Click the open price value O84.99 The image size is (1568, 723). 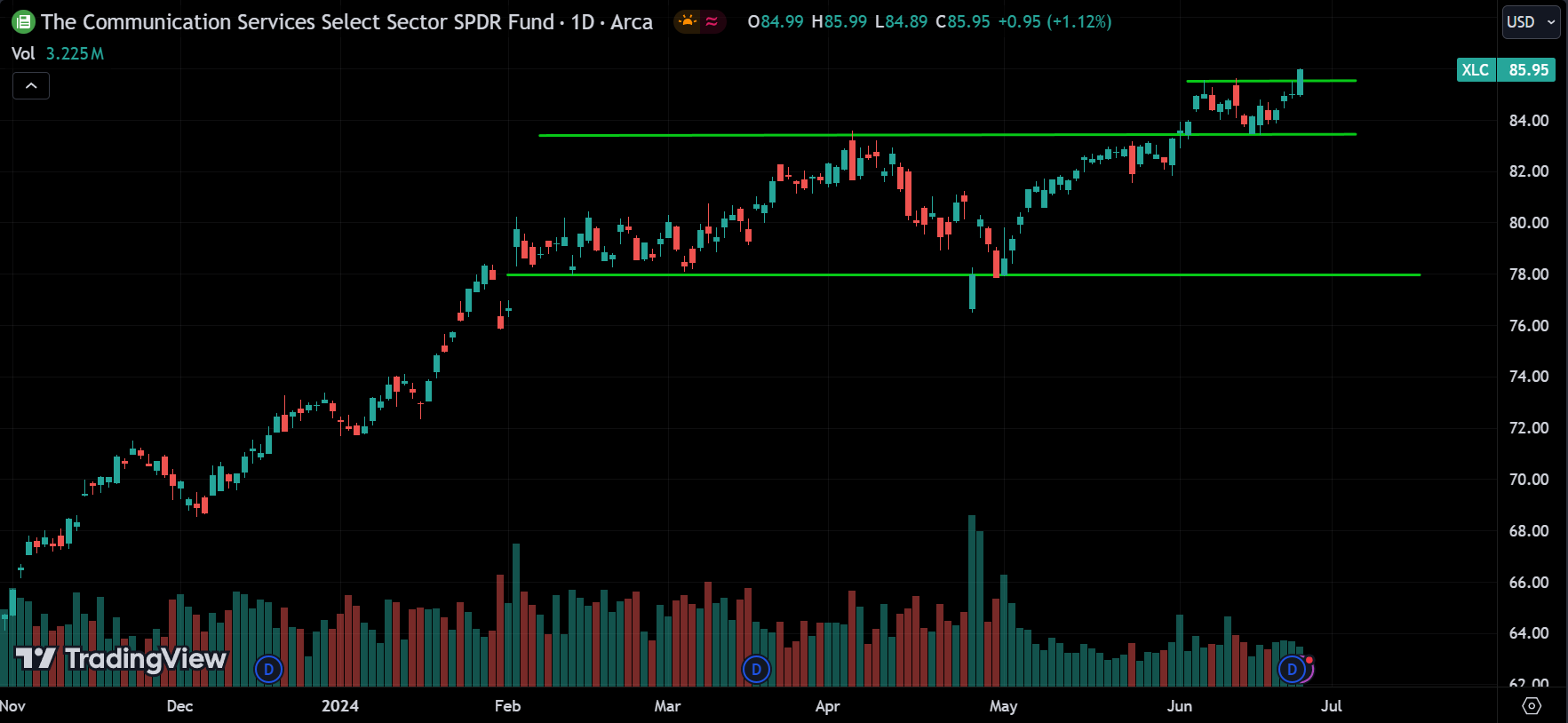776,21
